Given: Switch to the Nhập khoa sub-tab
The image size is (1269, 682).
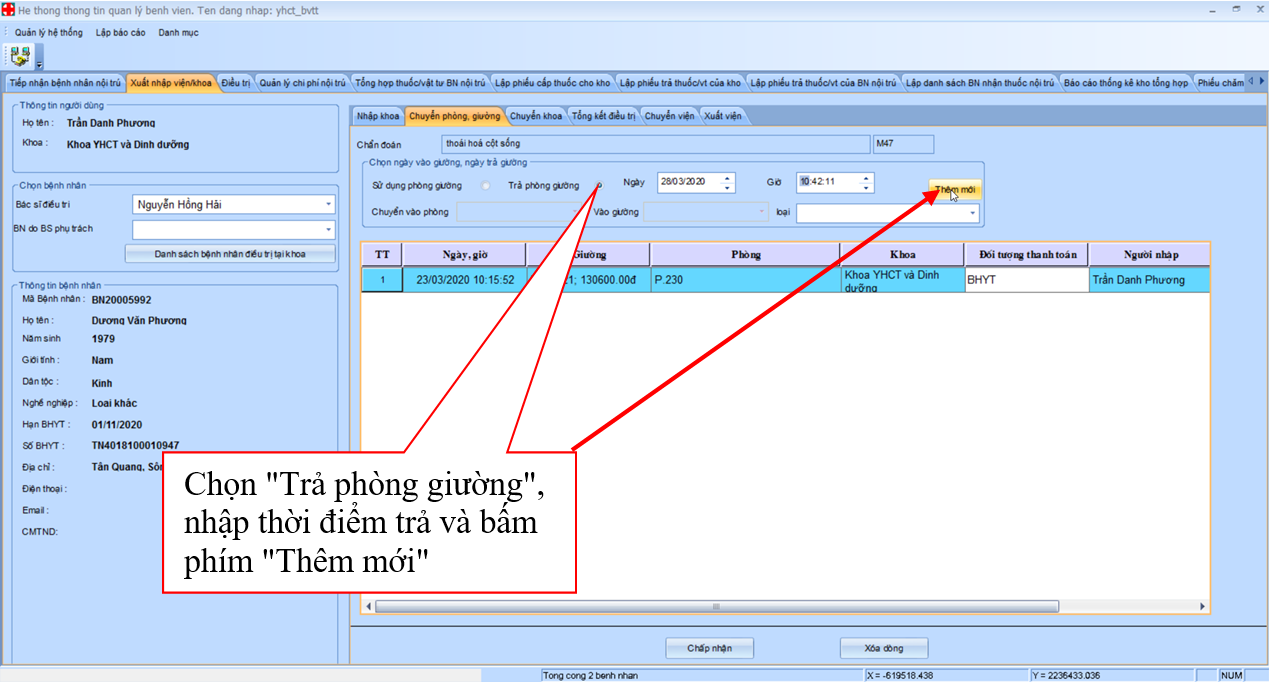Looking at the screenshot, I should [x=378, y=116].
